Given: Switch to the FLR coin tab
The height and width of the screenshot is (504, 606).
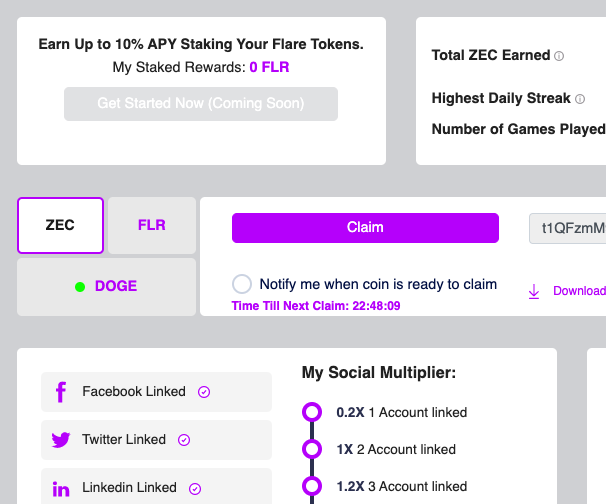Looking at the screenshot, I should (x=152, y=225).
